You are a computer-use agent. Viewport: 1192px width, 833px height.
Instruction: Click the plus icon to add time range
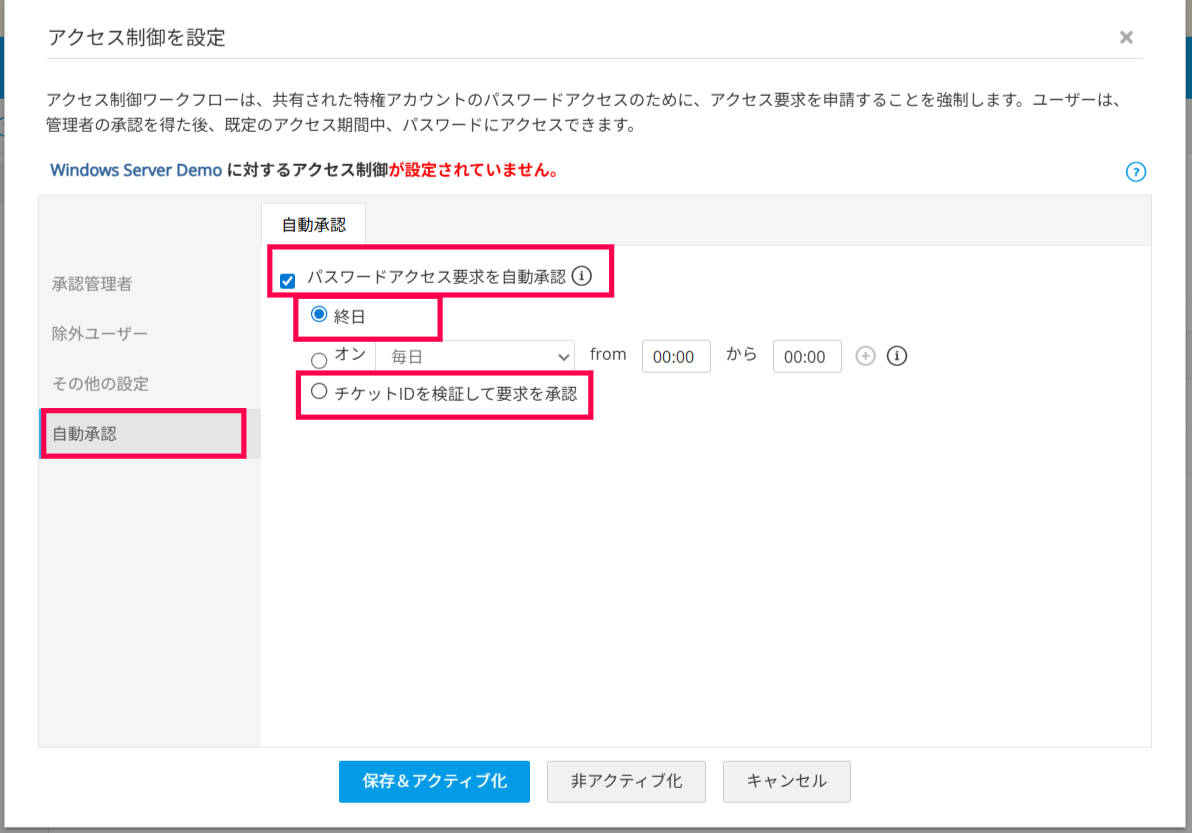pyautogui.click(x=866, y=356)
